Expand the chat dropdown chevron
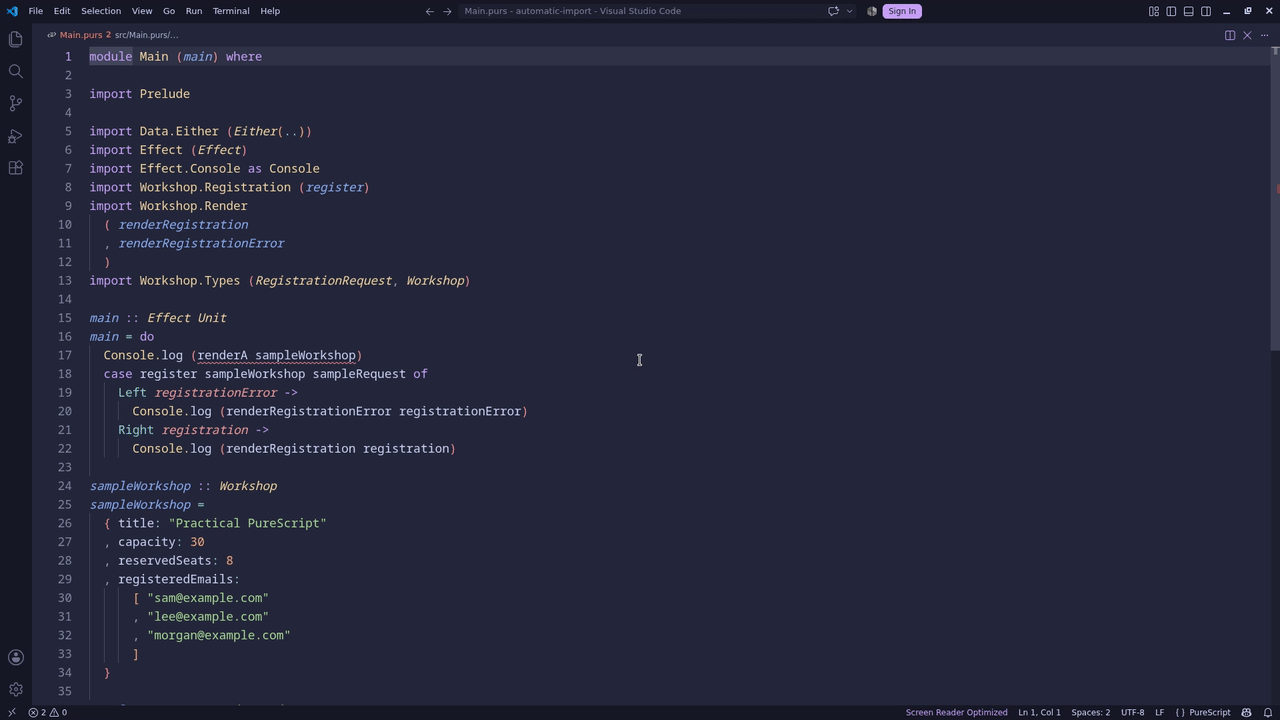1280x720 pixels. pyautogui.click(x=849, y=11)
